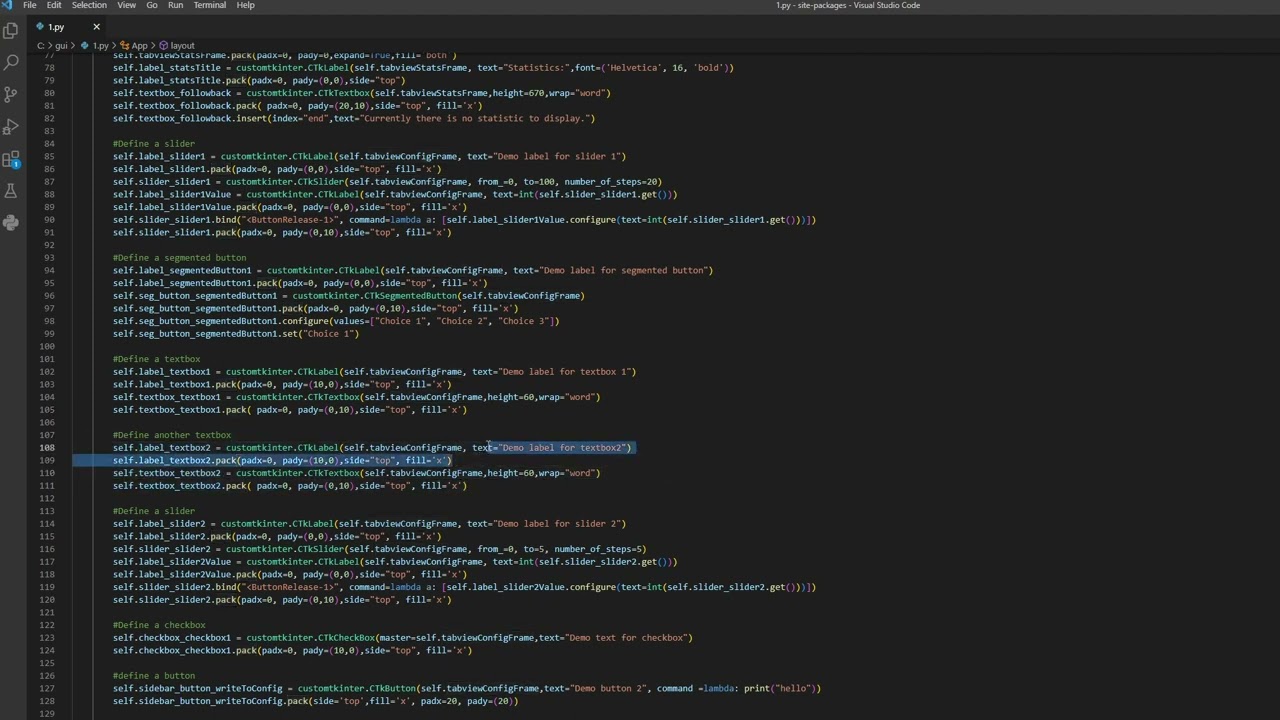The width and height of the screenshot is (1280, 720).
Task: Click 'self.textbox_textbox1.pack' on line 105
Action: point(179,409)
